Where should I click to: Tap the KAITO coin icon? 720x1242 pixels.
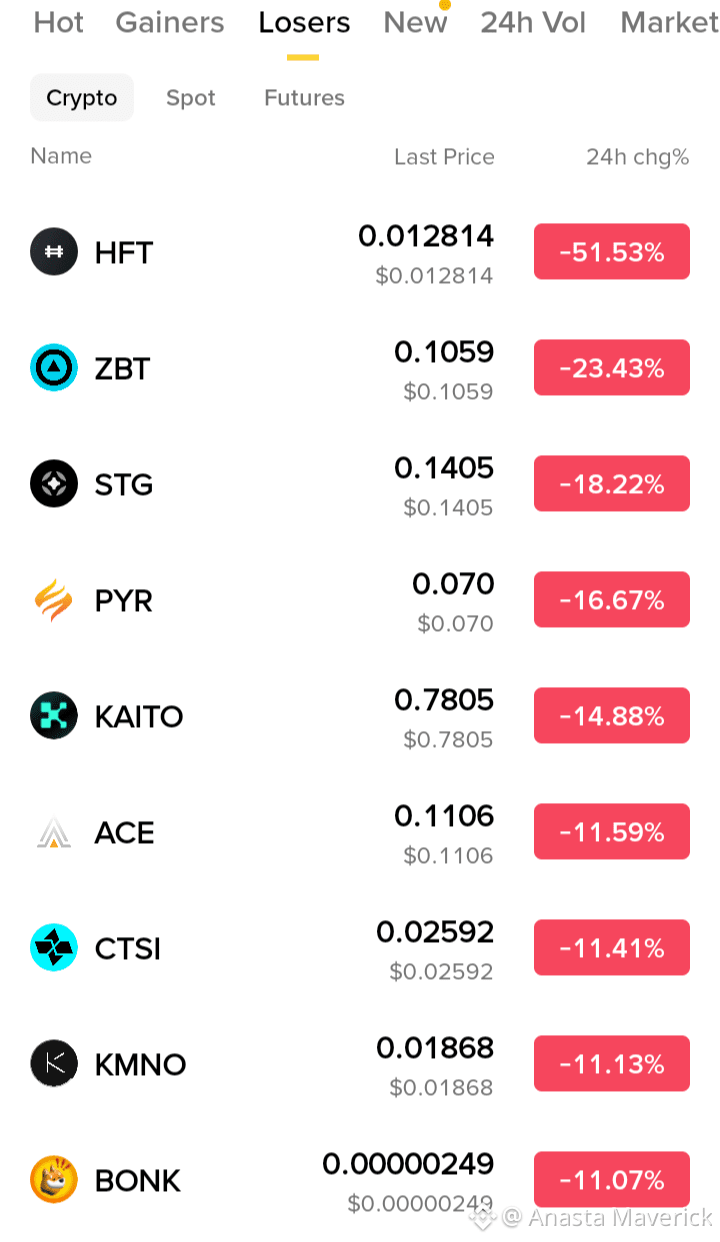[54, 716]
